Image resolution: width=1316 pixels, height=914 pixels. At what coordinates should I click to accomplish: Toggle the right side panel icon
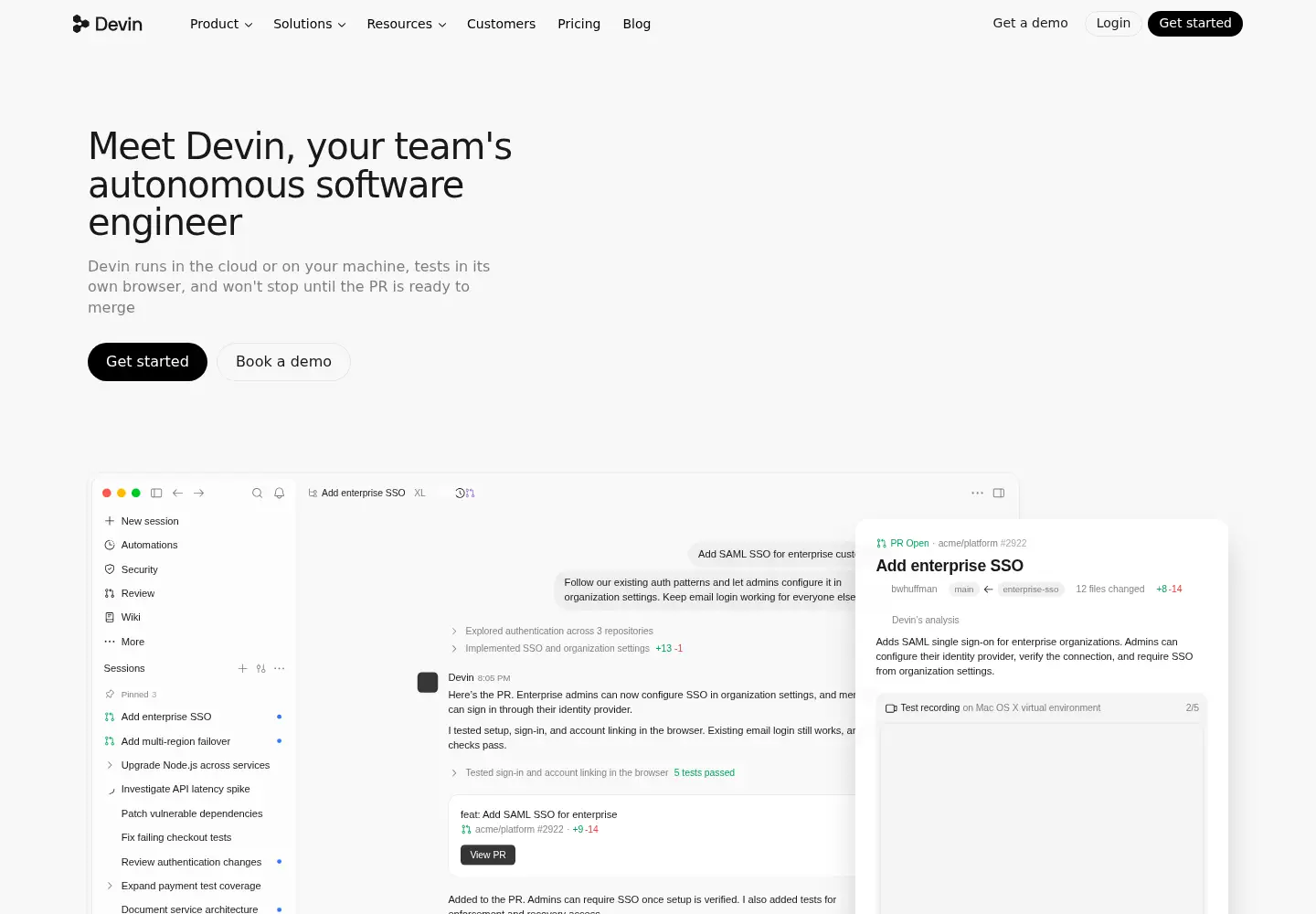point(999,493)
